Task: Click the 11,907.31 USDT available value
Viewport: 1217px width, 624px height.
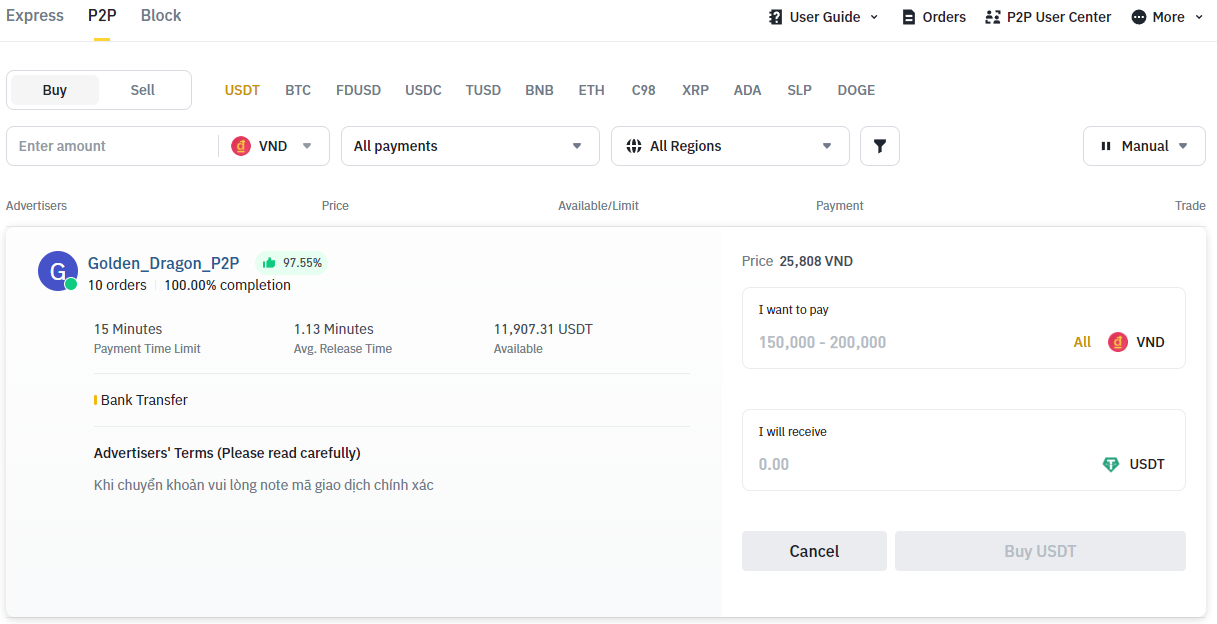Action: (543, 329)
